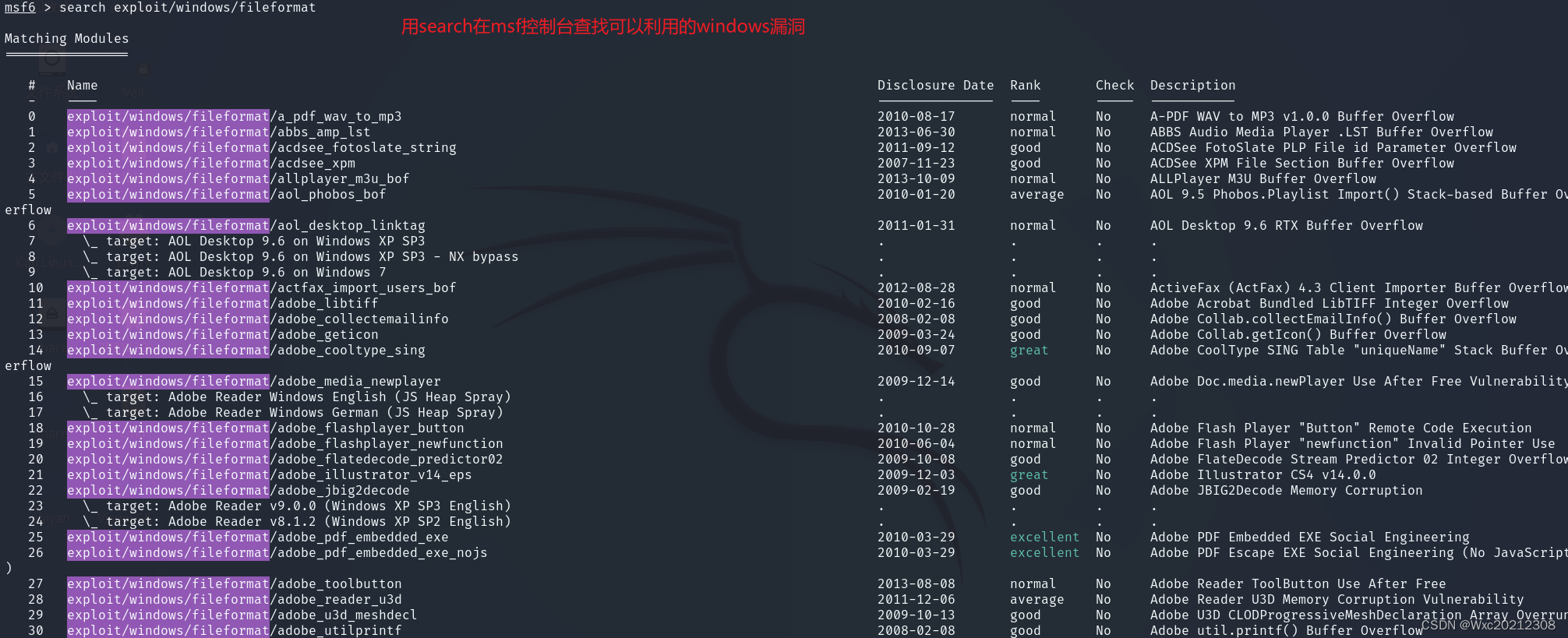
Task: Click great rank for adobe_cooltype_sing
Action: [x=1029, y=351]
